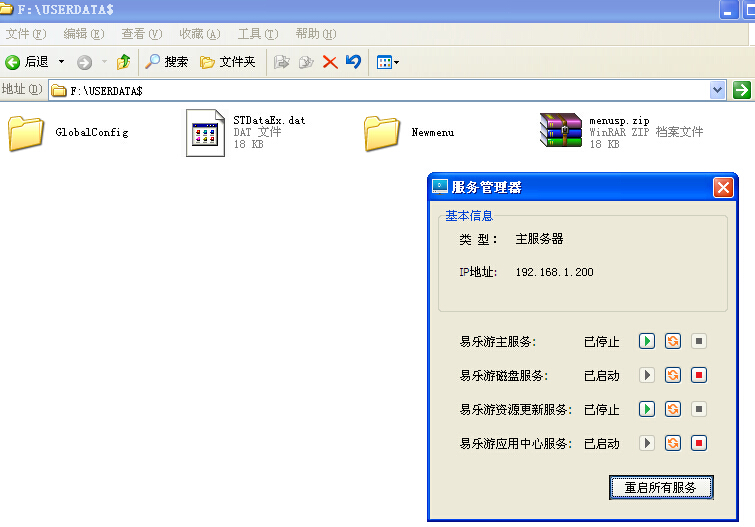Open the forward history dropdown arrow
This screenshot has height=527, width=755.
pos(104,62)
